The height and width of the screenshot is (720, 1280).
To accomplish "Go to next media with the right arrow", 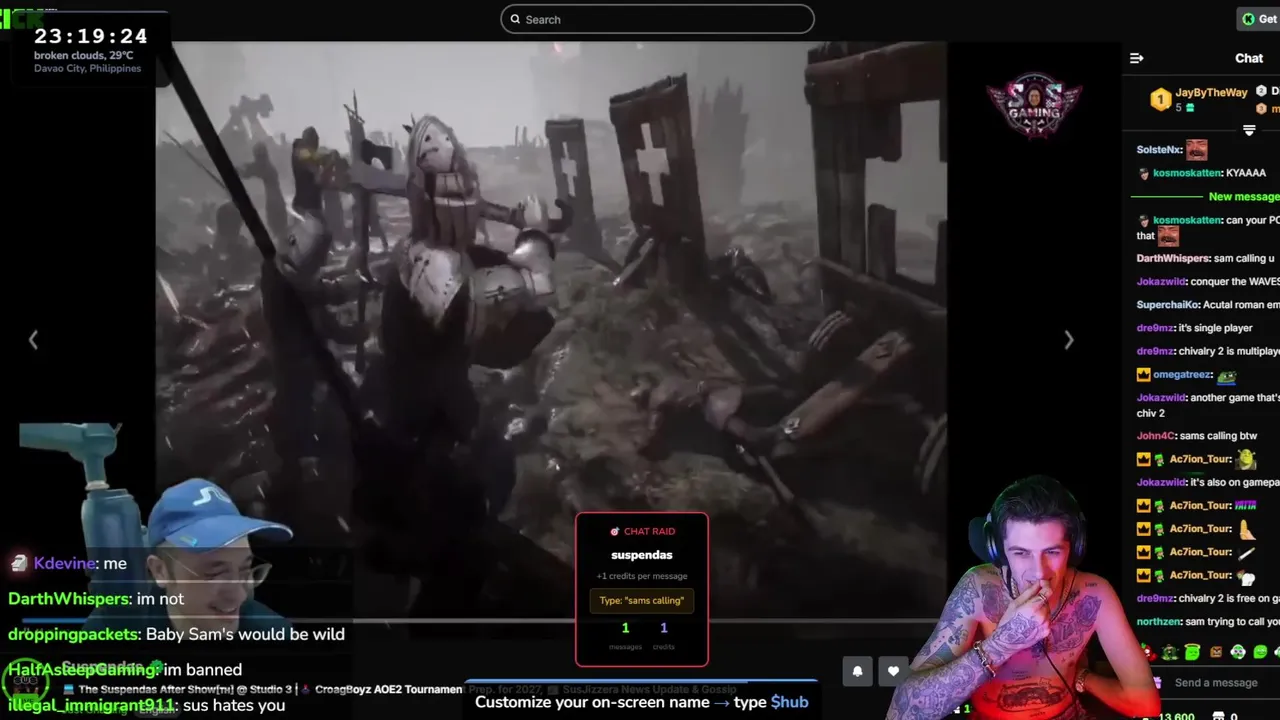I will pos(1068,340).
